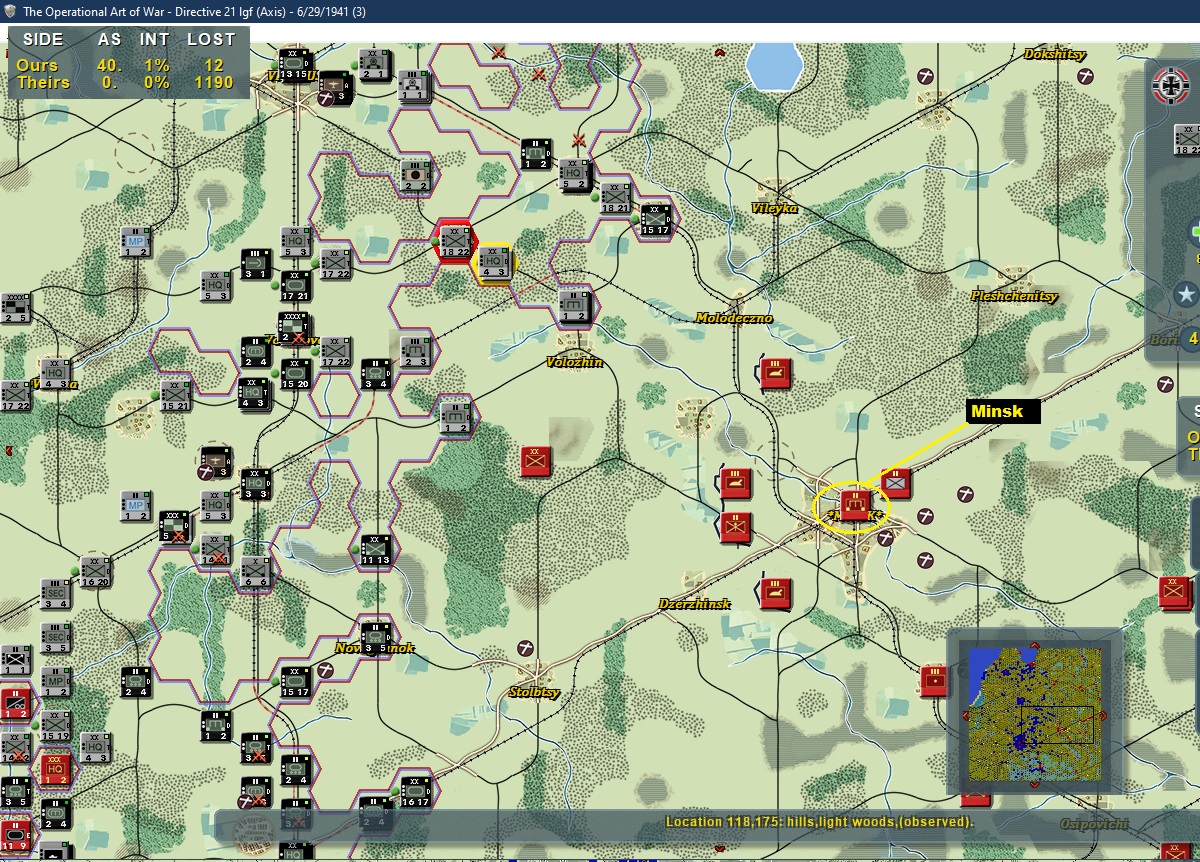1200x862 pixels.
Task: Select the HQ unit marked 5 2
Action: [x=576, y=175]
